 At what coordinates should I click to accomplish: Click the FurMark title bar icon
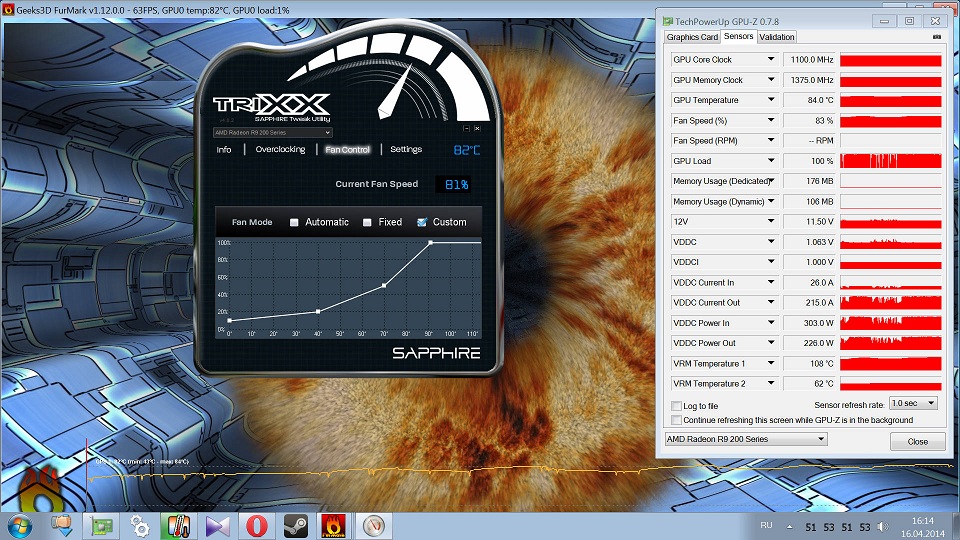point(8,10)
